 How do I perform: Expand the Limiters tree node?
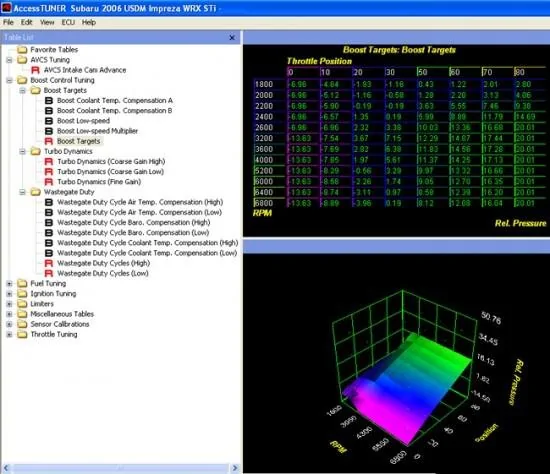point(9,304)
